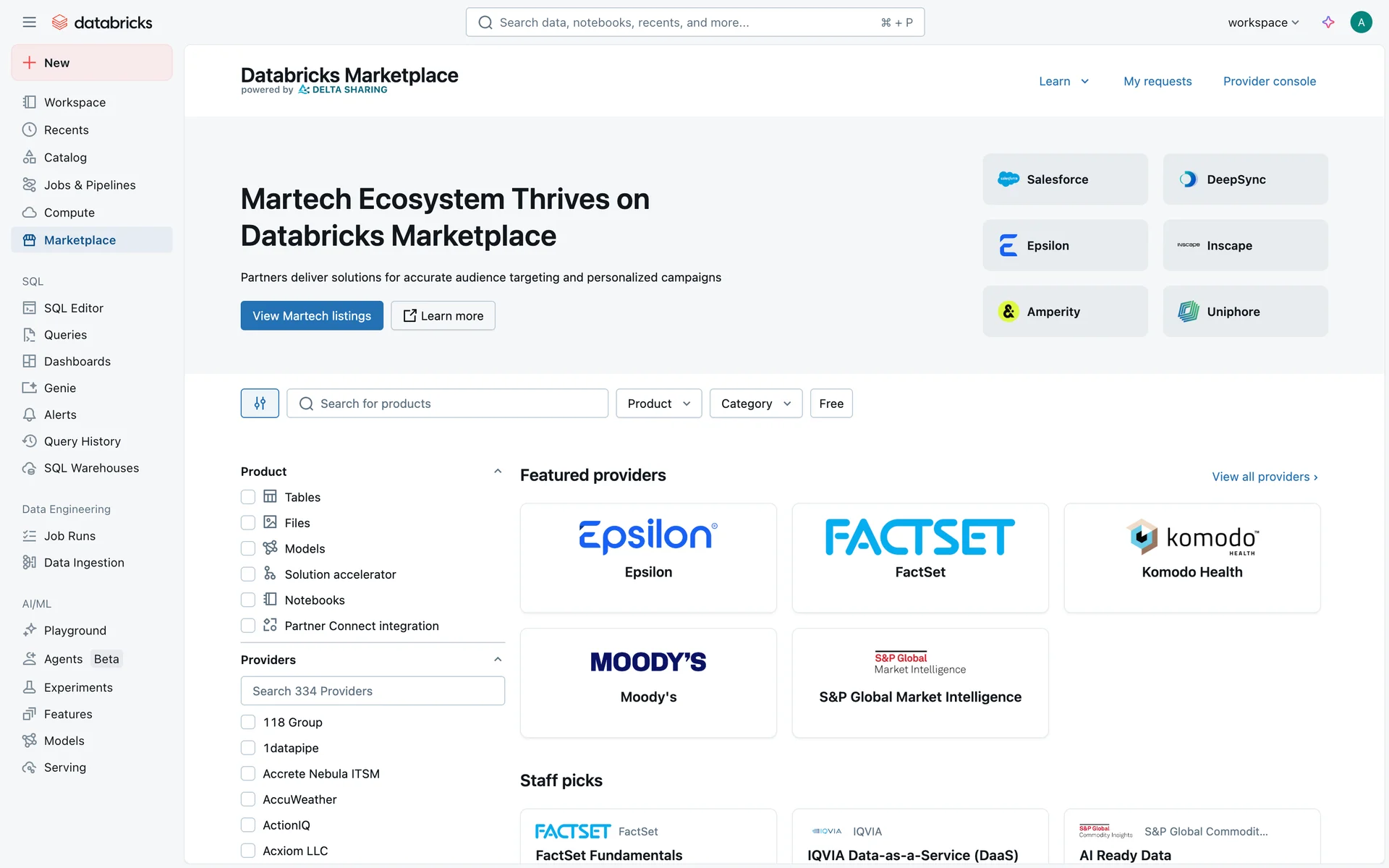Open My requests page
Viewport: 1389px width, 868px height.
coord(1157,81)
